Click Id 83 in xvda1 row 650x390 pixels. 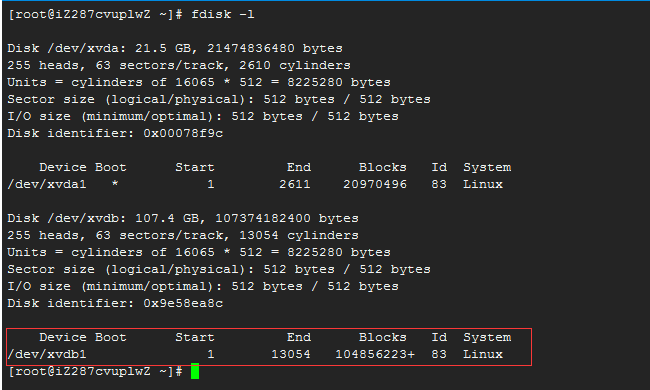coord(439,184)
